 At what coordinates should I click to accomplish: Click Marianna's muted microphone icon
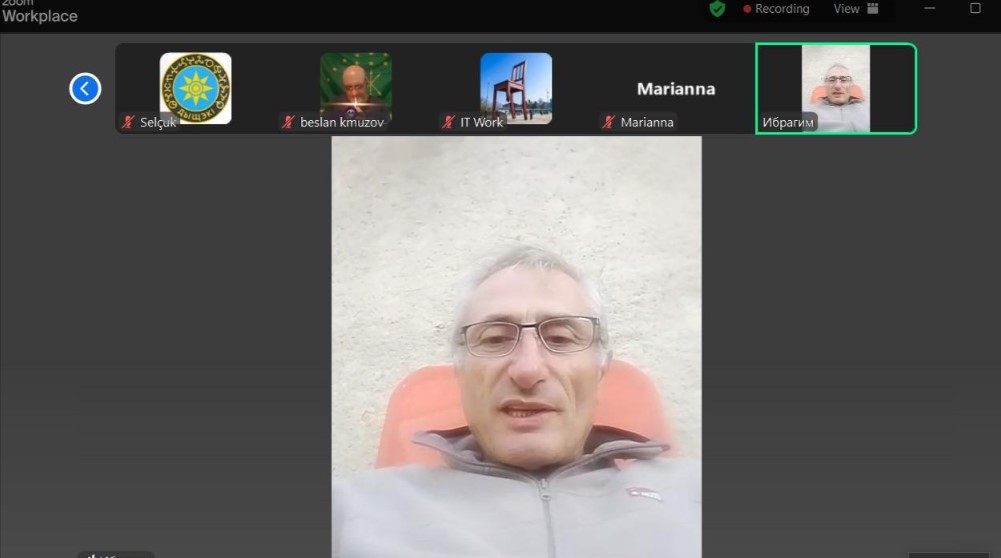click(x=608, y=122)
